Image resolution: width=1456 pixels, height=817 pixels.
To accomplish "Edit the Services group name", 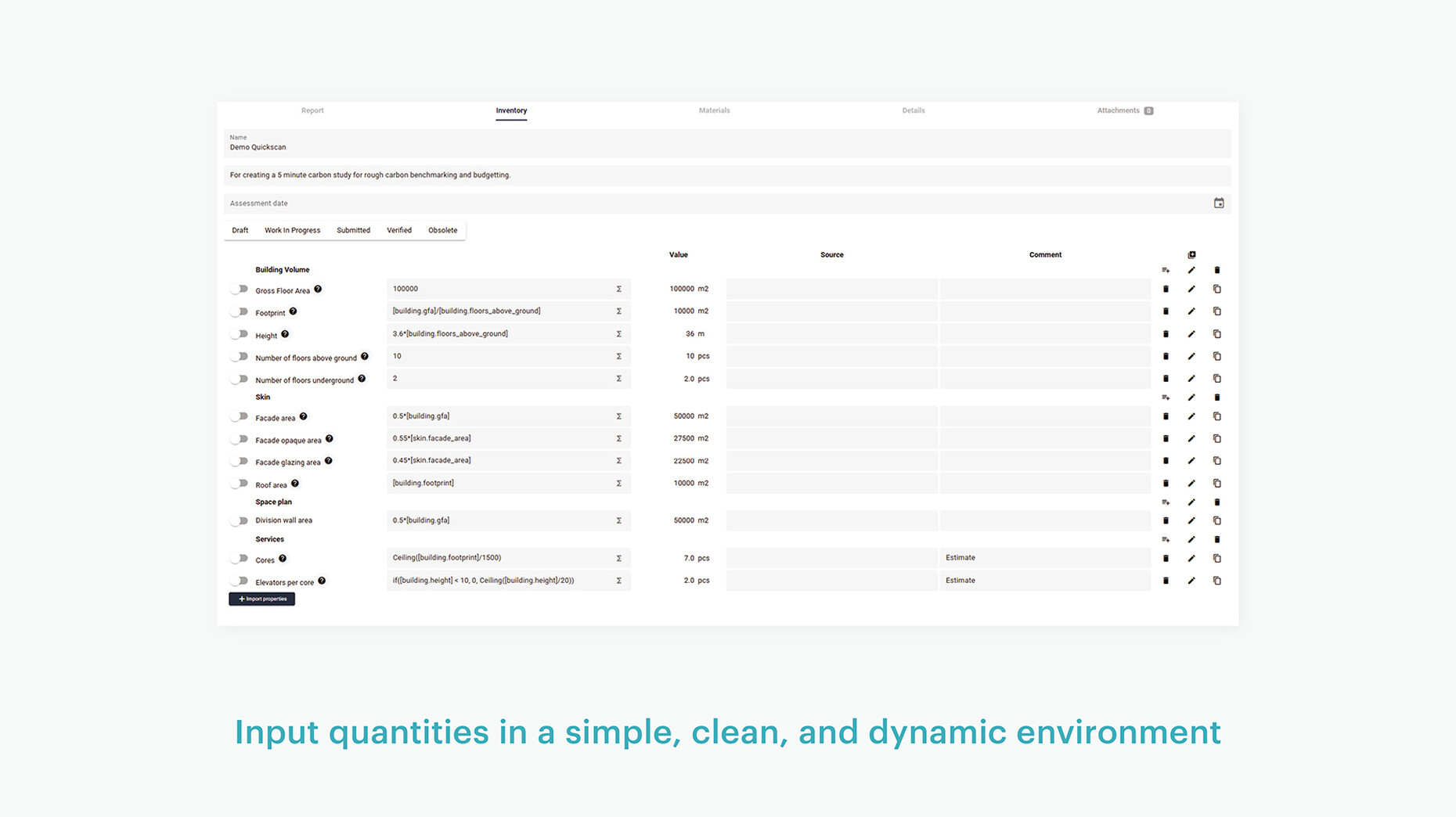I will 1191,540.
